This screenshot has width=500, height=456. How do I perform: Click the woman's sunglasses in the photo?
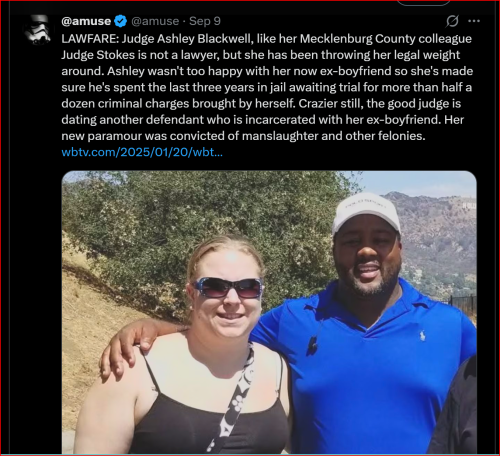228,287
